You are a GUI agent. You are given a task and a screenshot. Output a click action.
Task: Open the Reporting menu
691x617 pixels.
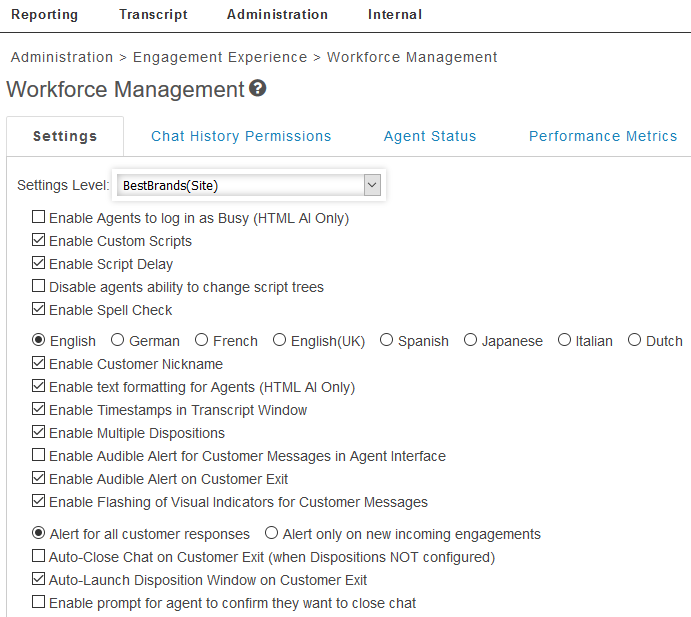[x=44, y=14]
